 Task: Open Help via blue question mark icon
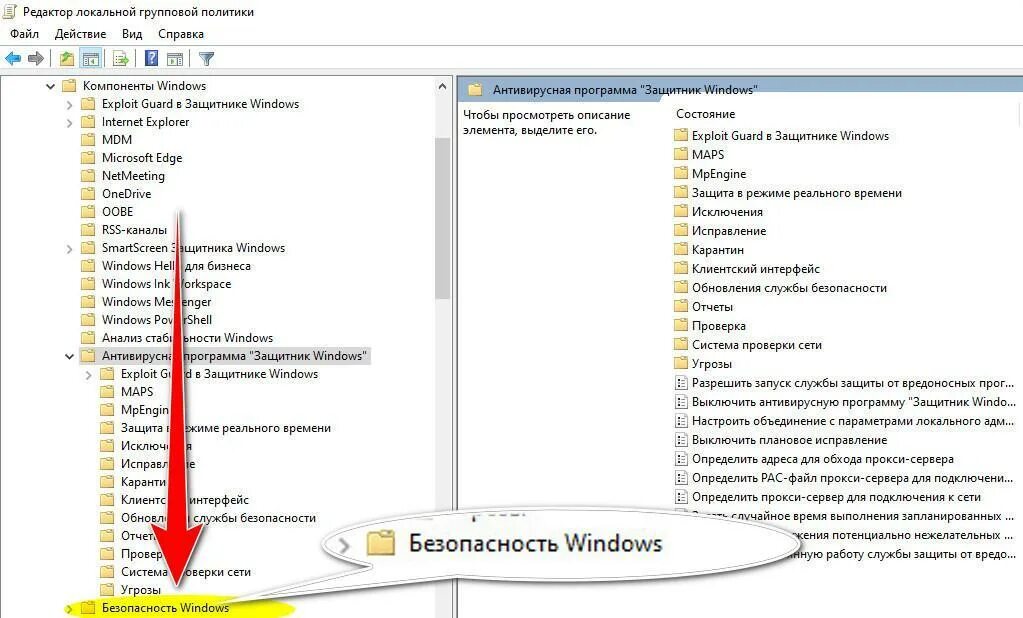151,59
